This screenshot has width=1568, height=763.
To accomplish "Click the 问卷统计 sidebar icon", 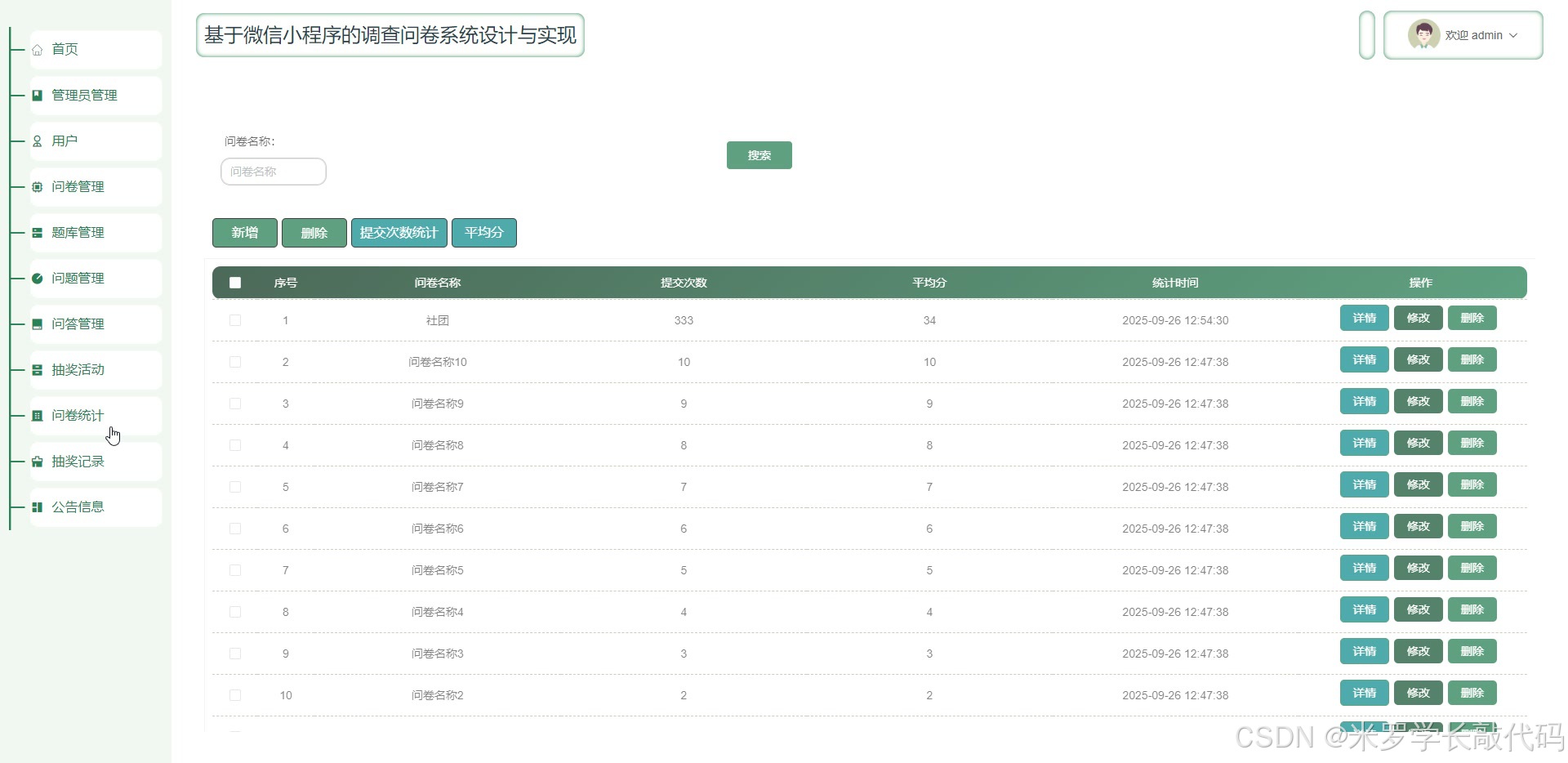I will [x=38, y=416].
